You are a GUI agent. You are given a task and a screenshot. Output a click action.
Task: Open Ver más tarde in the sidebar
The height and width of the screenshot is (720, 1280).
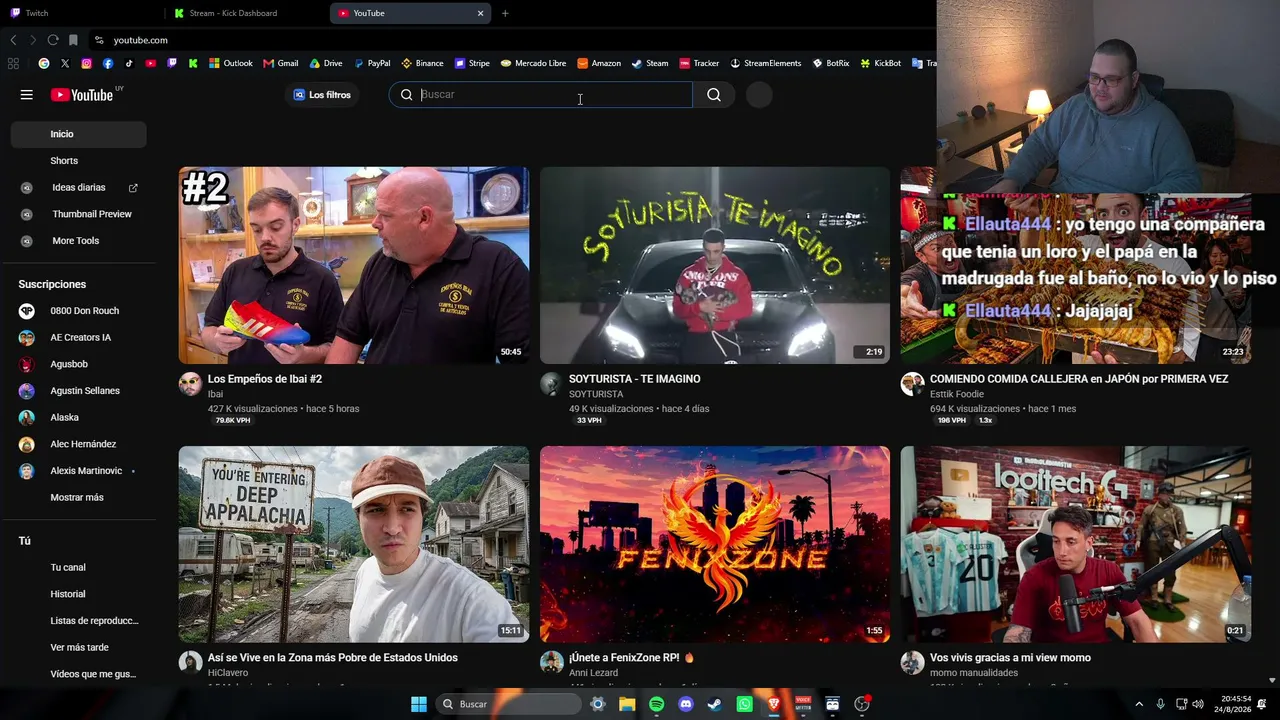click(78, 648)
